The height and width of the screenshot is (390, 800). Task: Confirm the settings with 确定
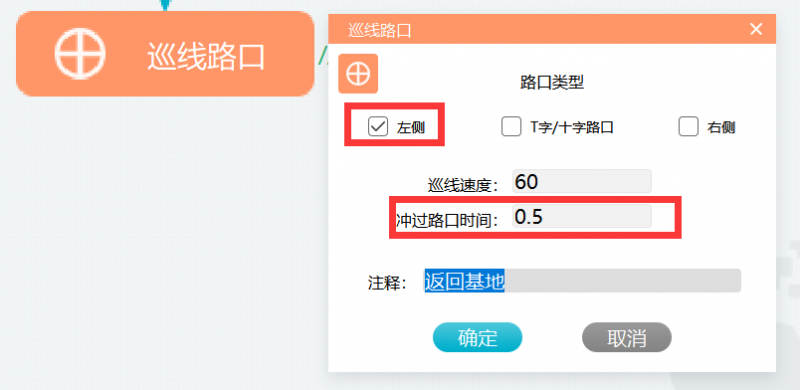click(478, 337)
